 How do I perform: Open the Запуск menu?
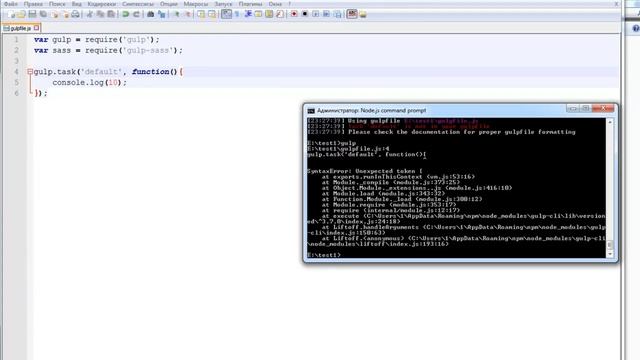click(223, 4)
